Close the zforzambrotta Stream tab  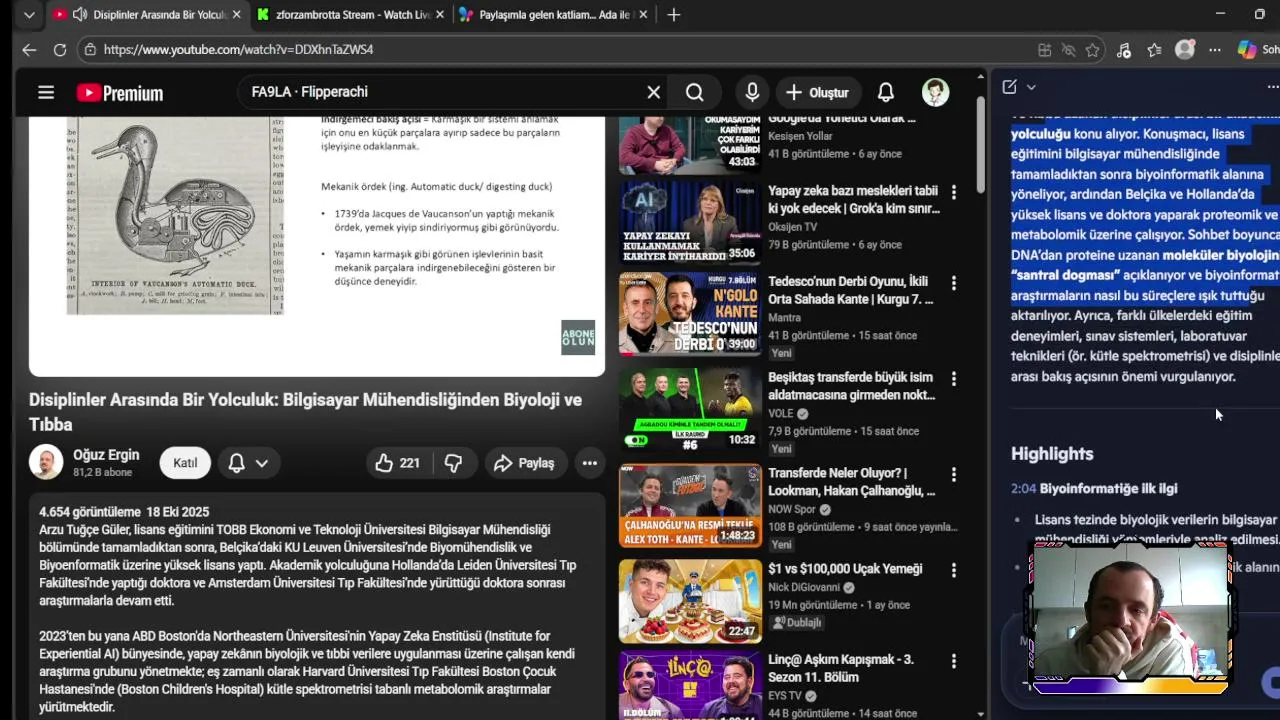(440, 15)
